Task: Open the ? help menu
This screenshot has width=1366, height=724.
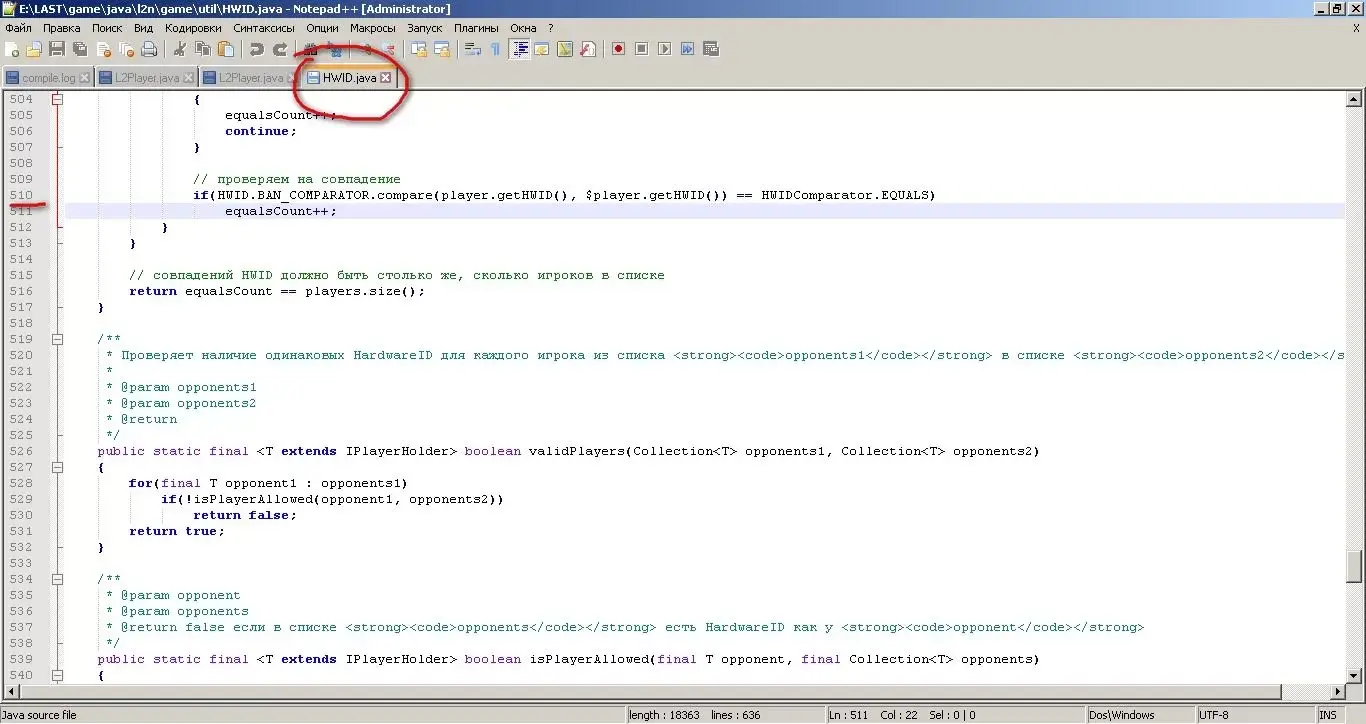Action: pos(551,28)
